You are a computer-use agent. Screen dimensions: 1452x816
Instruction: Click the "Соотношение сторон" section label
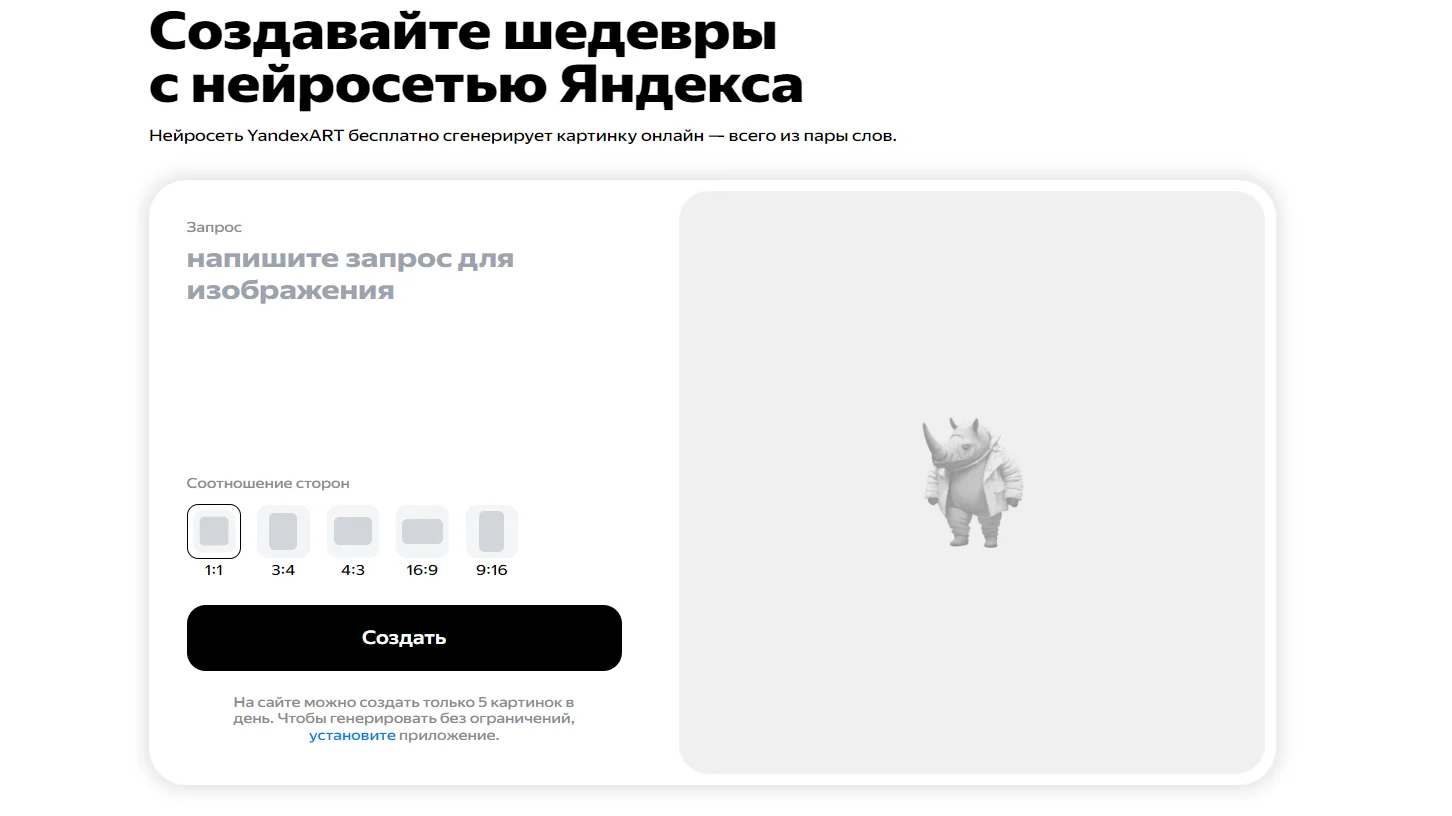click(268, 483)
